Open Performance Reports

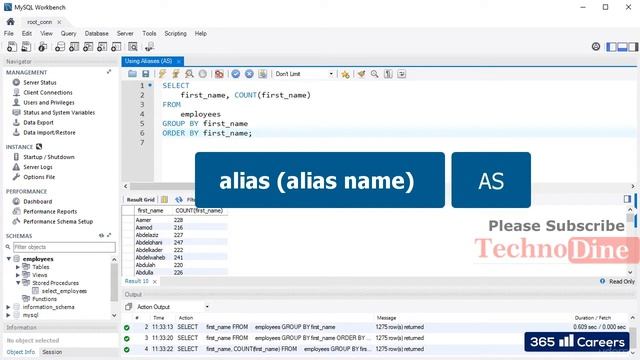coord(50,211)
